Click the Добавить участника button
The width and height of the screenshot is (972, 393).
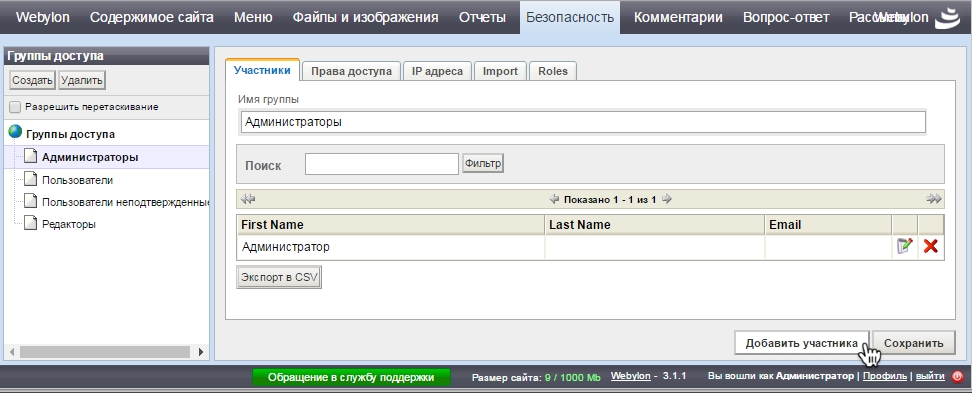coord(802,343)
